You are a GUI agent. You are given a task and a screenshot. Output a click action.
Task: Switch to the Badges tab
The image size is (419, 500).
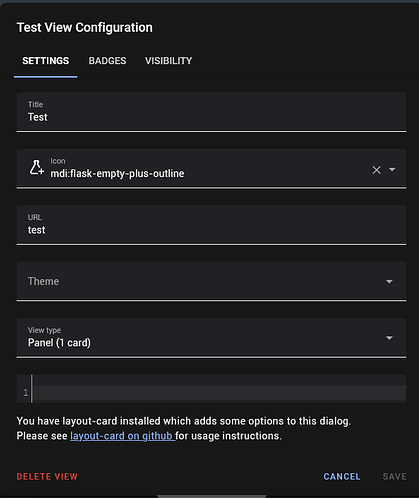pos(107,61)
